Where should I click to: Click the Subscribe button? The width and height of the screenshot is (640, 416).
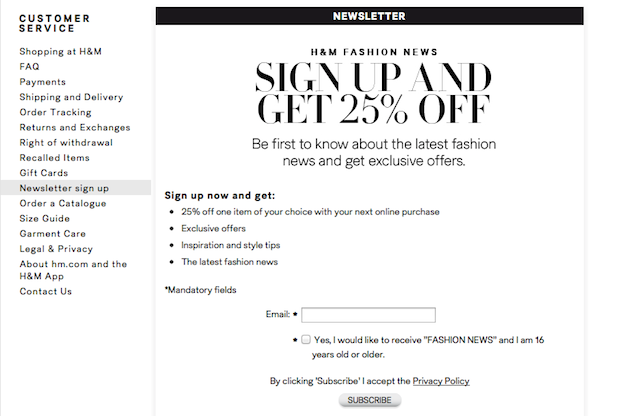369,400
